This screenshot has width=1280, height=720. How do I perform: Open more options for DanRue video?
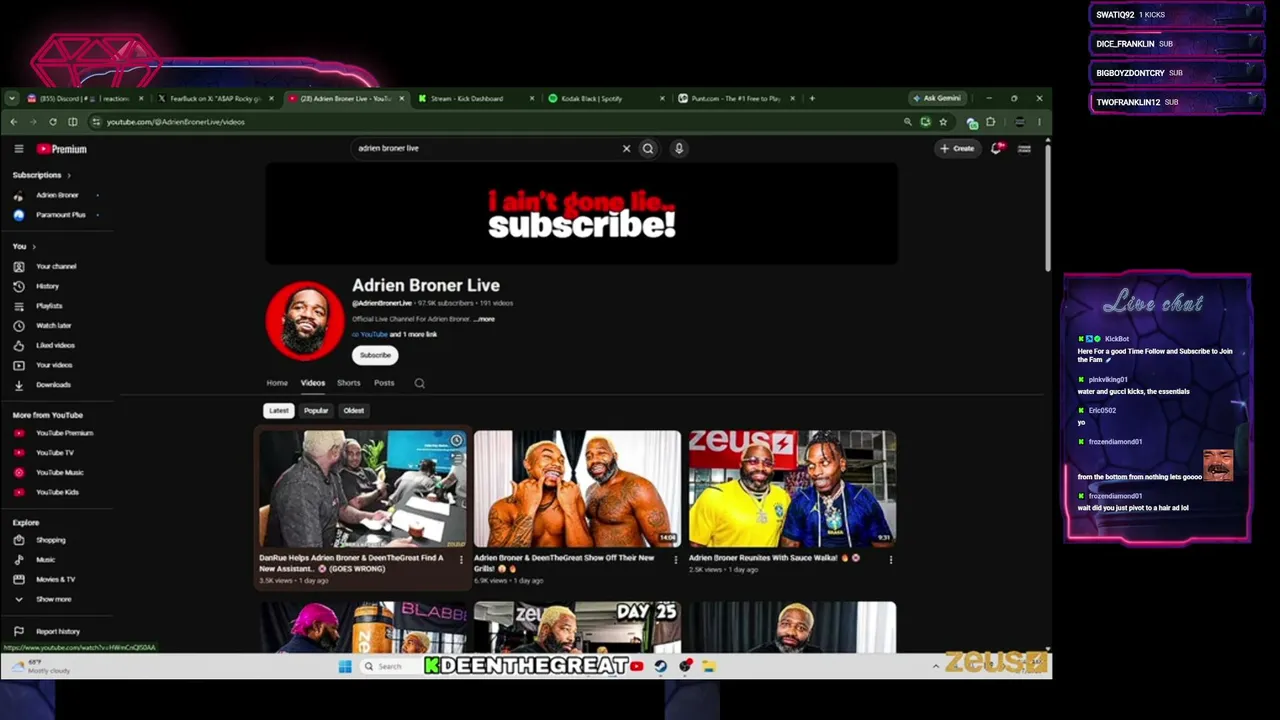coord(461,560)
